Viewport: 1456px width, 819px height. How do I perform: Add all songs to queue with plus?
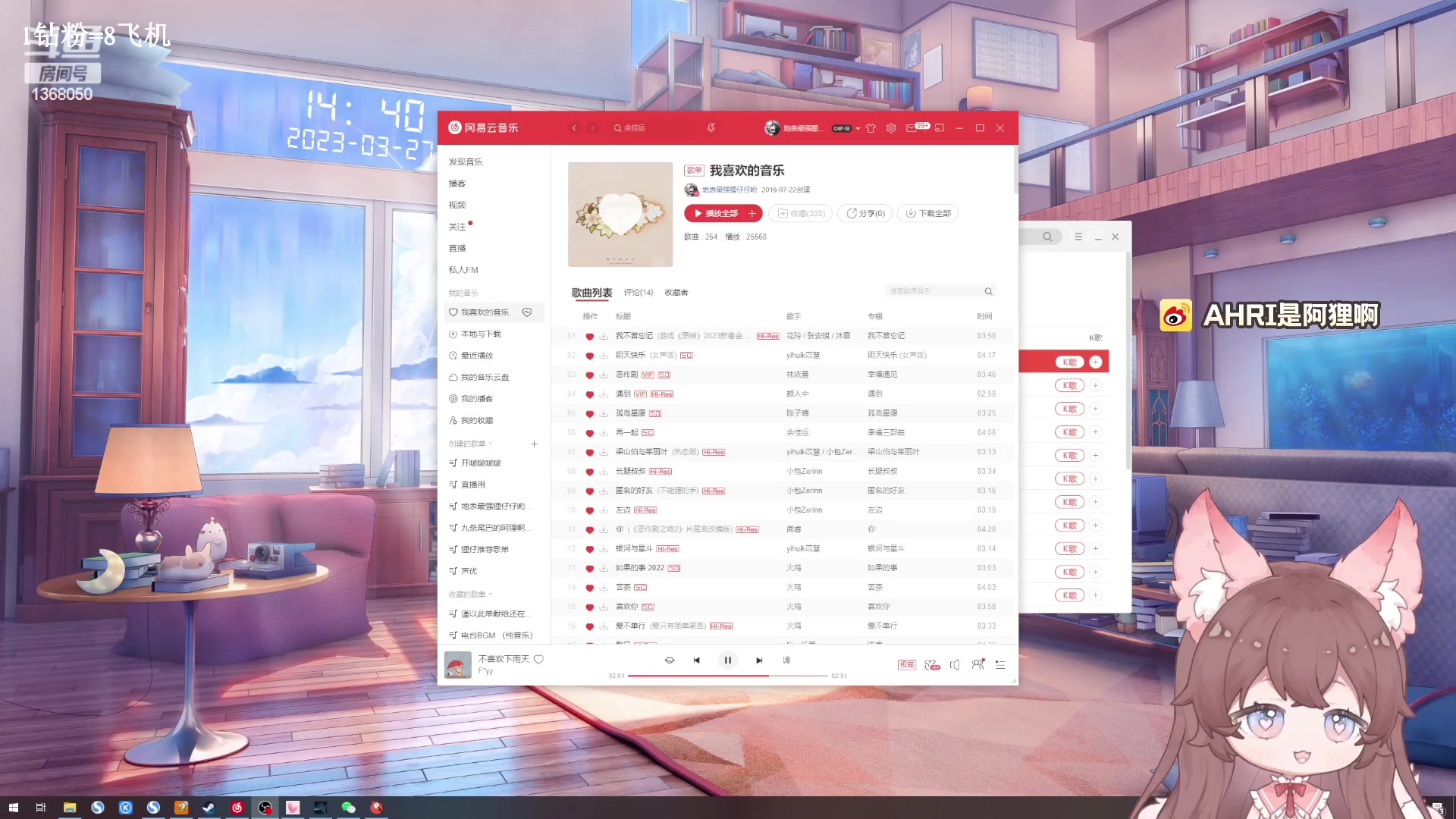click(752, 214)
